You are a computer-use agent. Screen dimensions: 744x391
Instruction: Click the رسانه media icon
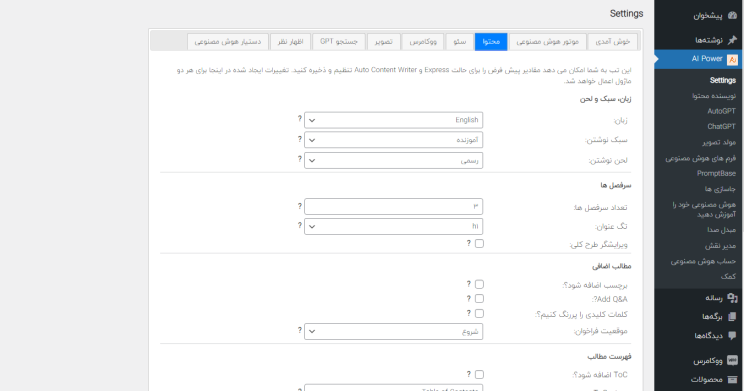pyautogui.click(x=732, y=298)
